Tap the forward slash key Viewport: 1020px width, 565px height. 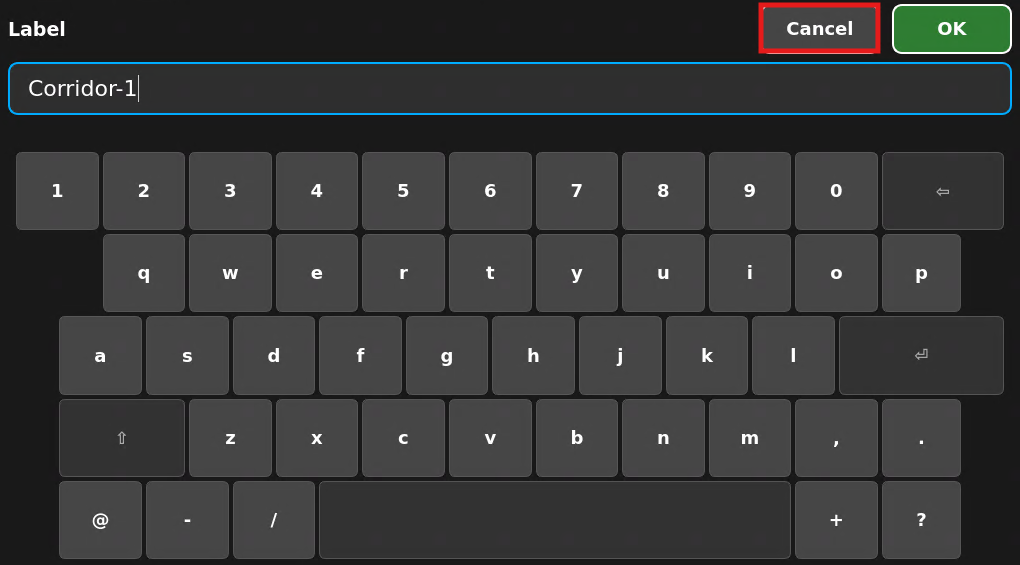[x=274, y=520]
